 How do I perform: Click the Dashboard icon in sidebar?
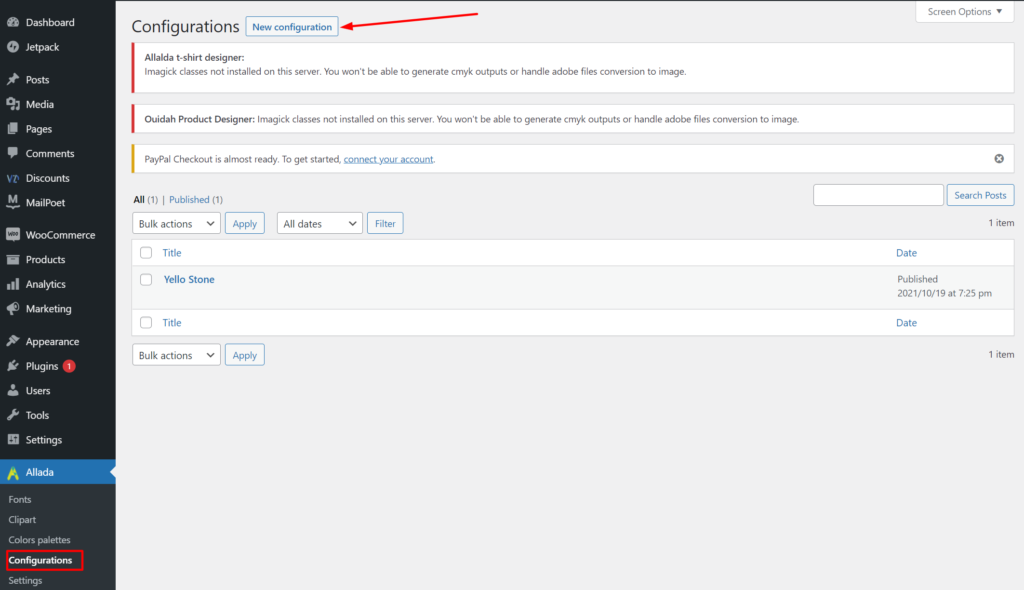click(x=13, y=22)
